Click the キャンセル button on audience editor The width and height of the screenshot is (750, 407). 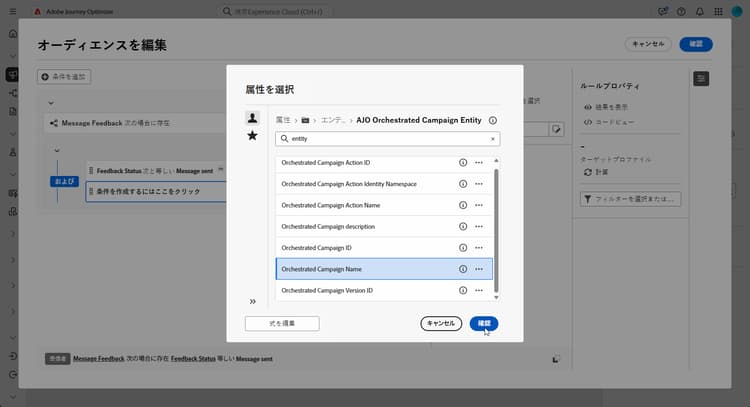(x=648, y=44)
